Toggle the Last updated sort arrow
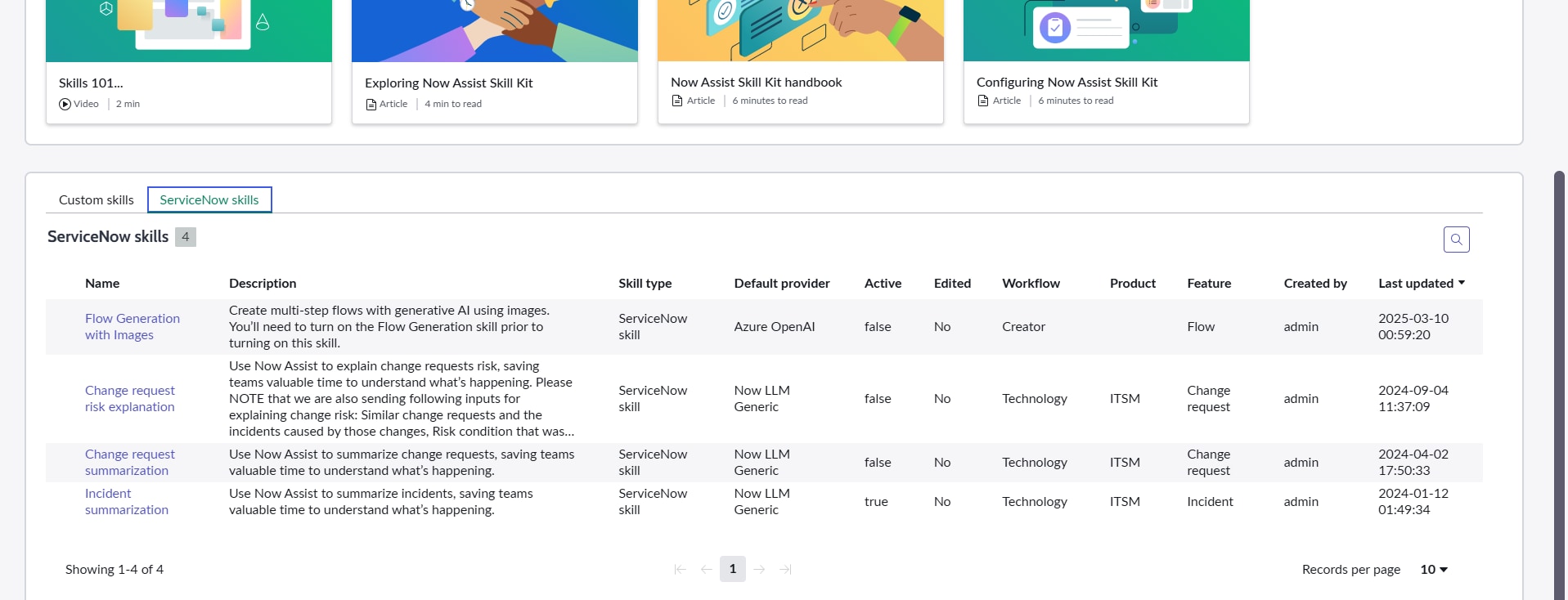The height and width of the screenshot is (600, 1568). tap(1462, 283)
